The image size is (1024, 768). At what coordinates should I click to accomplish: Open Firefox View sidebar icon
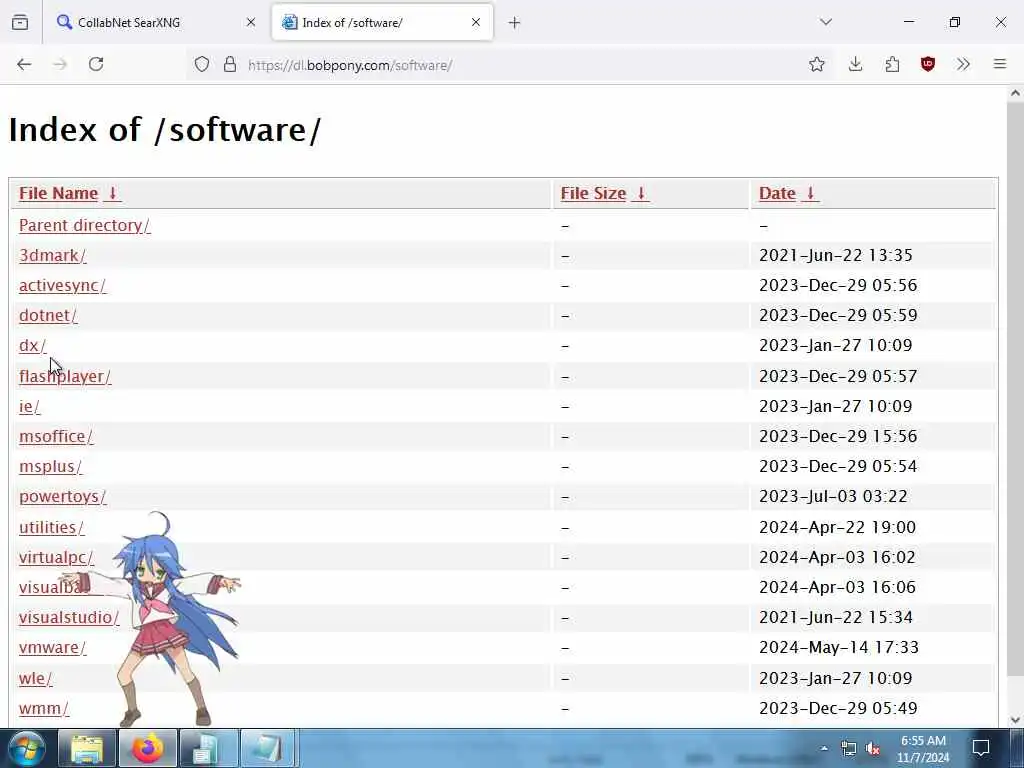tap(20, 22)
